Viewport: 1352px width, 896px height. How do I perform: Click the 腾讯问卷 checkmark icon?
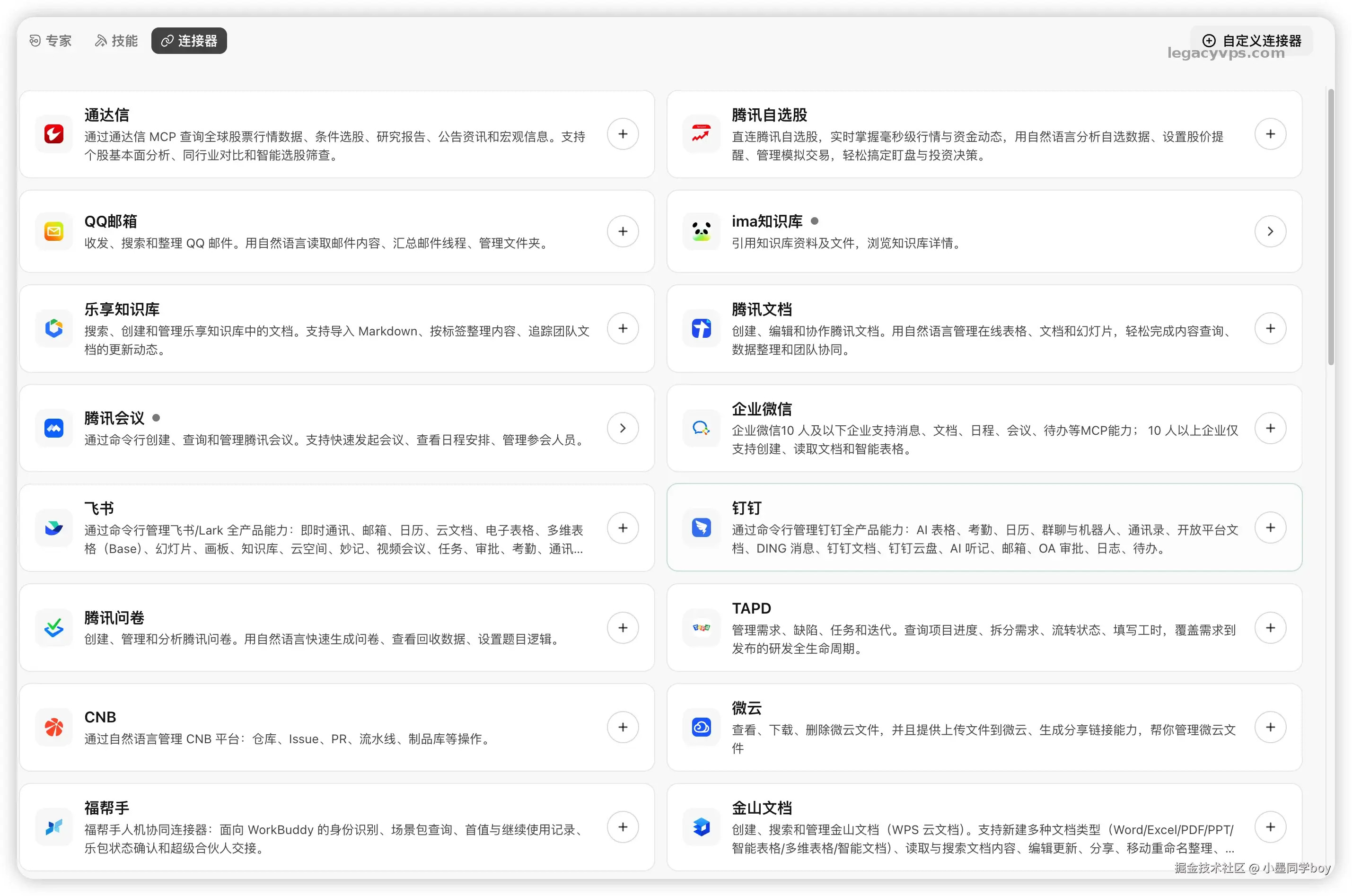(x=54, y=628)
